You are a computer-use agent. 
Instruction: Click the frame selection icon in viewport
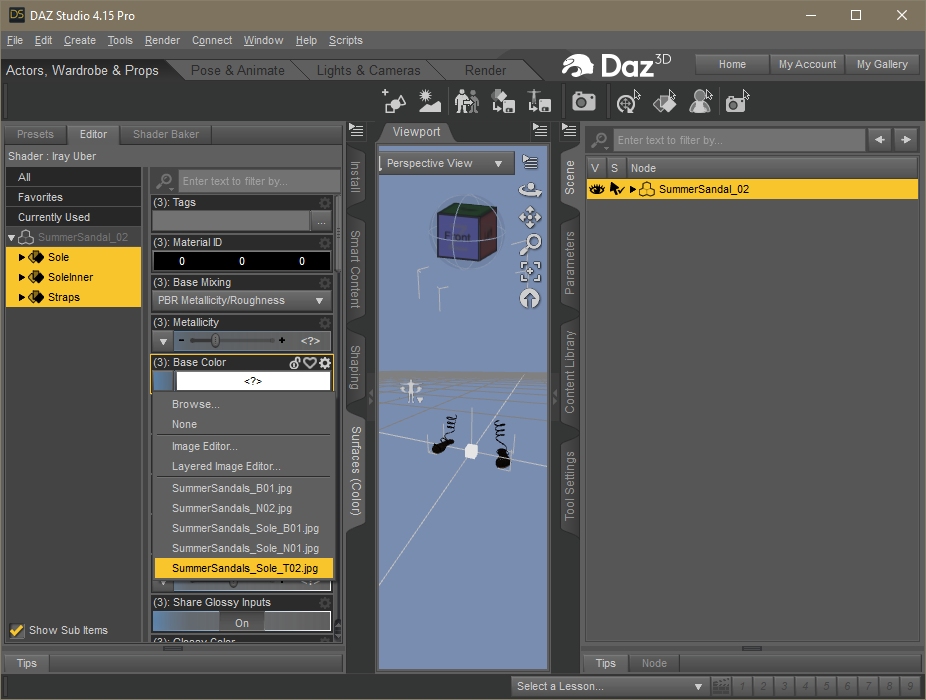pyautogui.click(x=530, y=271)
